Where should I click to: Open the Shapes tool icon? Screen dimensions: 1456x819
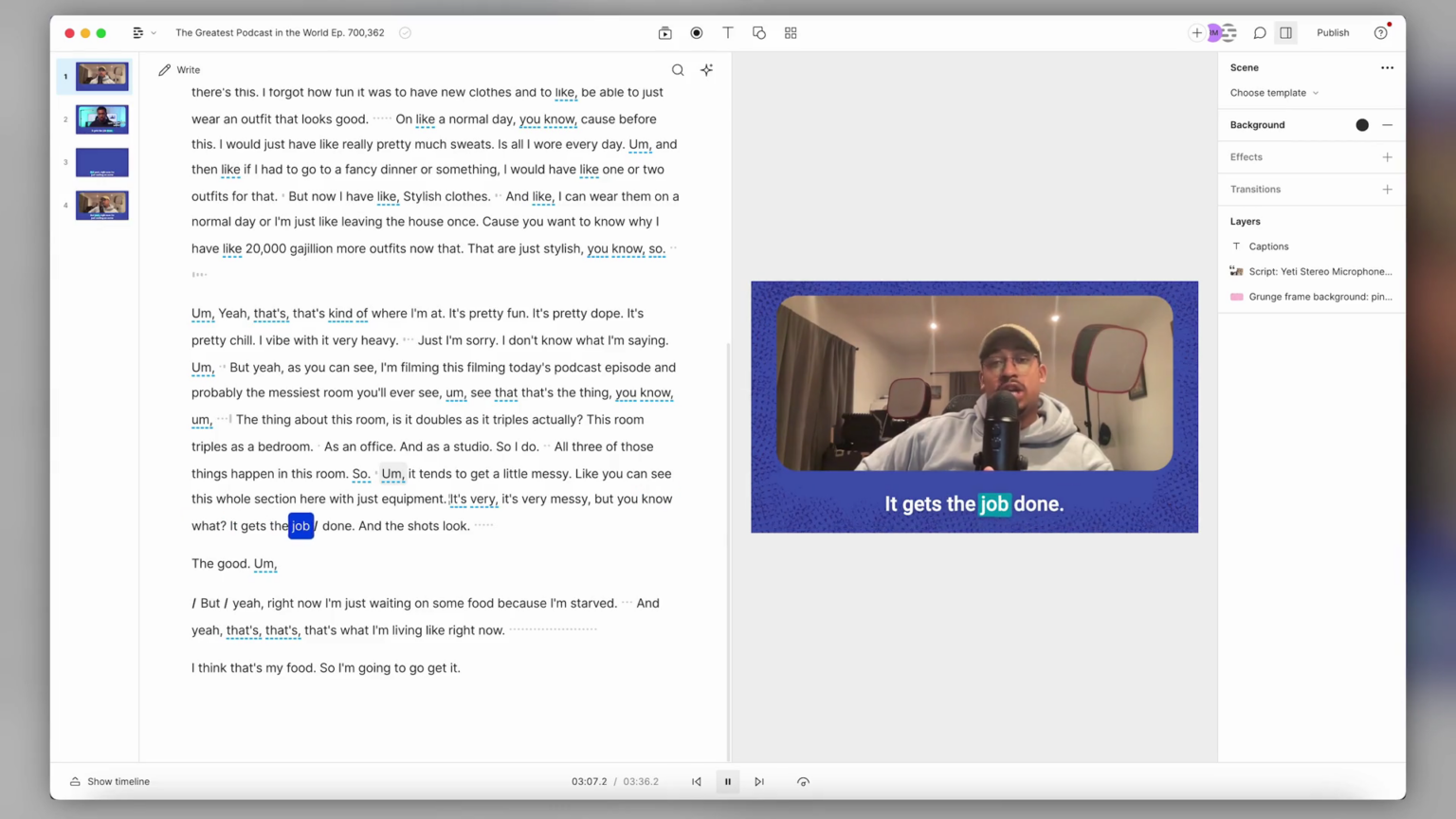[x=758, y=32]
